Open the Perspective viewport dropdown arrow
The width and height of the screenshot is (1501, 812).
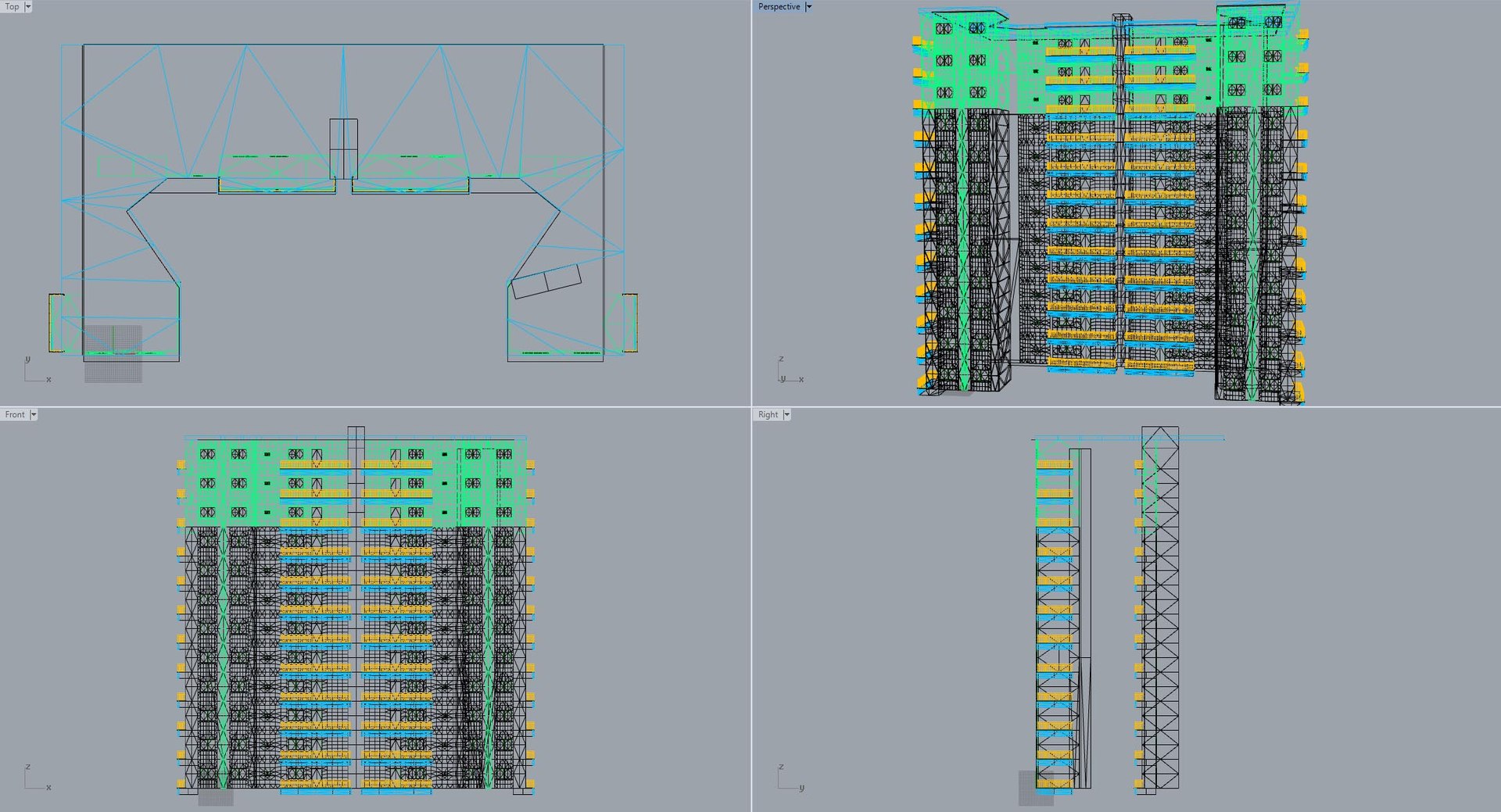pos(808,6)
